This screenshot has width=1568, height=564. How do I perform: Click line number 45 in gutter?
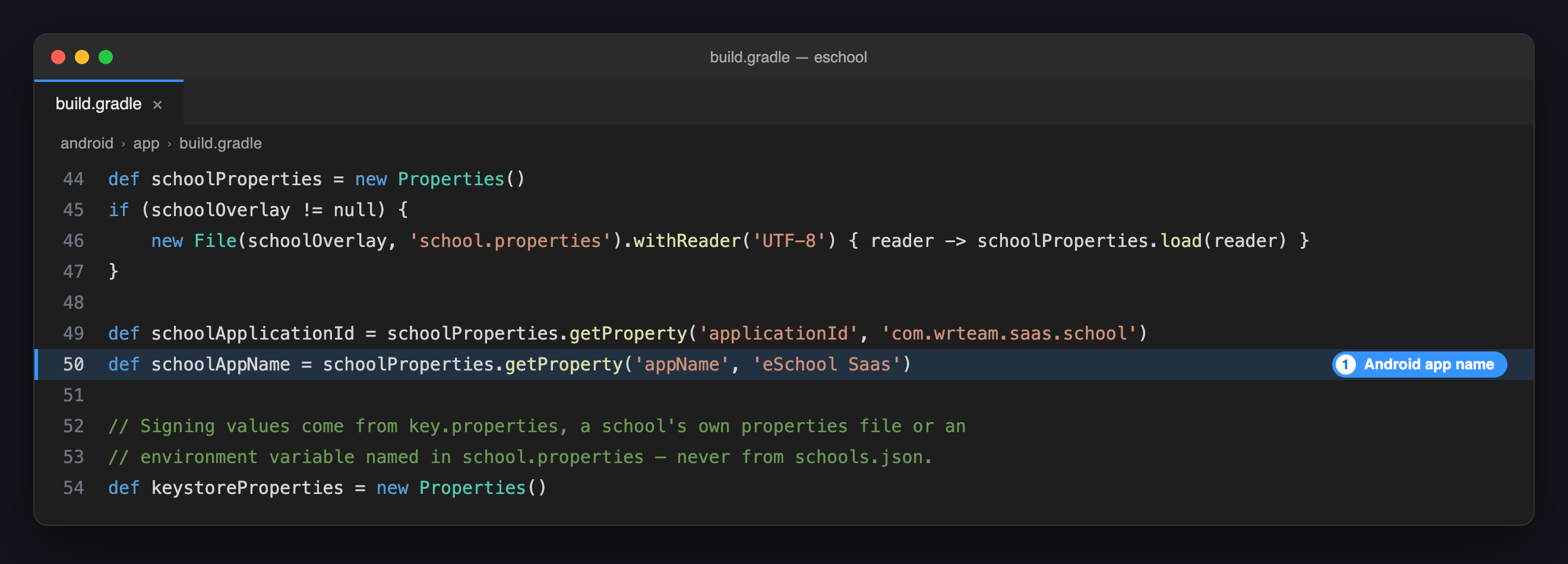(74, 210)
